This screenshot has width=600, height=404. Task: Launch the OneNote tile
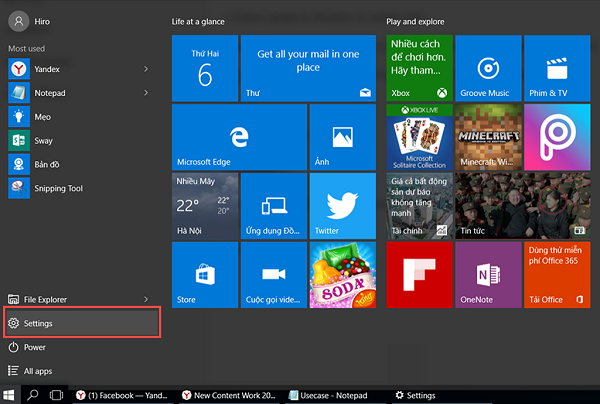[488, 274]
